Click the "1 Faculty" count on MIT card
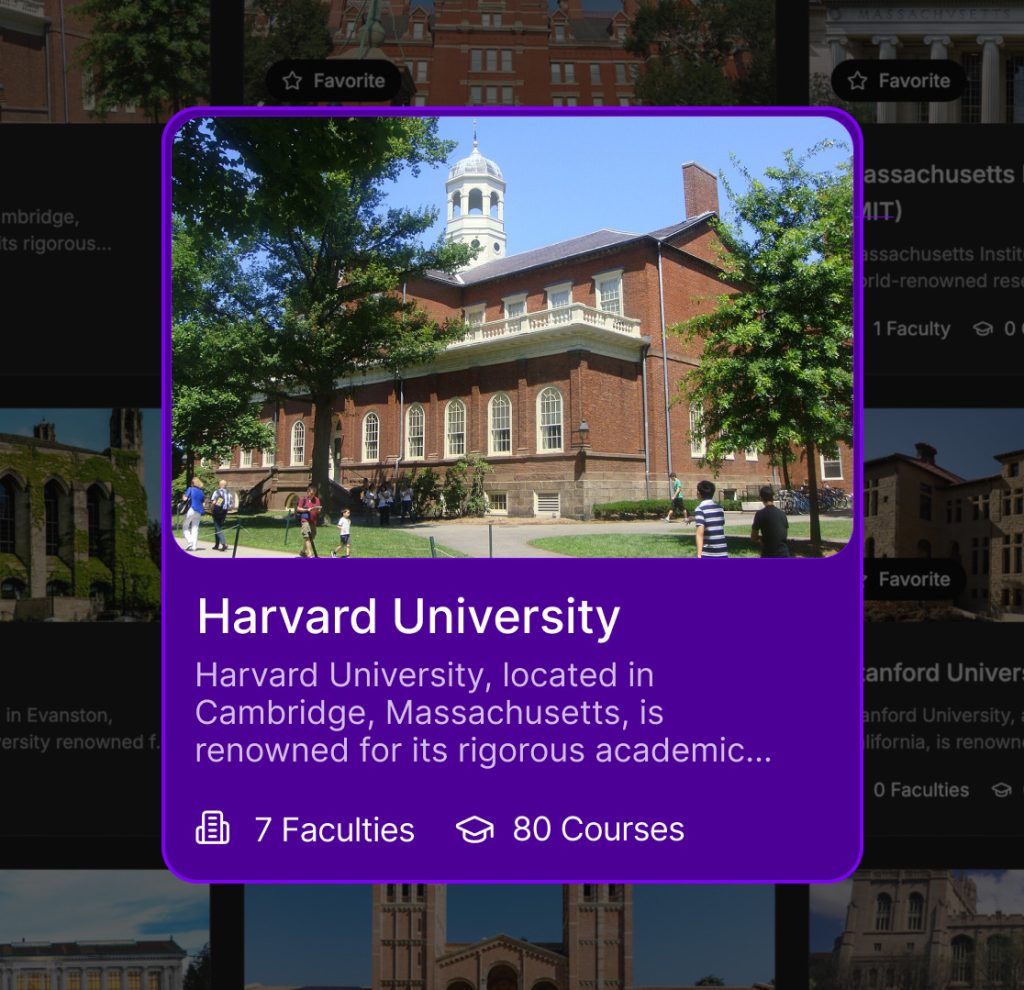 coord(912,329)
